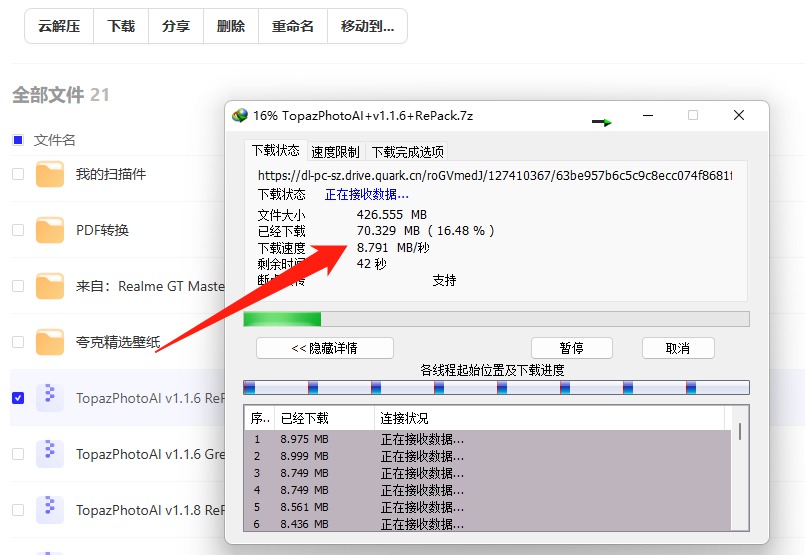Viewport: 809px width, 555px height.
Task: Click the 删除 toolbar button
Action: (231, 26)
